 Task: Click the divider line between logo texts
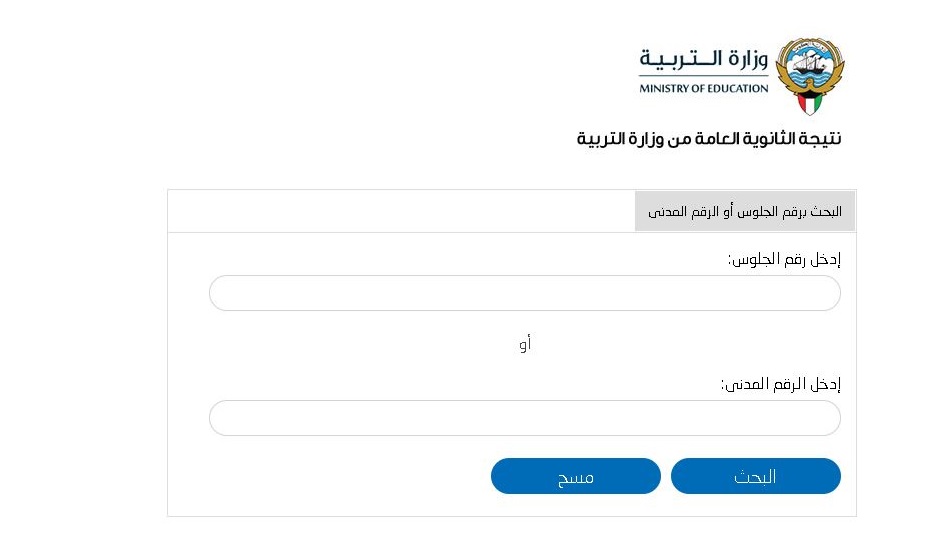[x=703, y=76]
